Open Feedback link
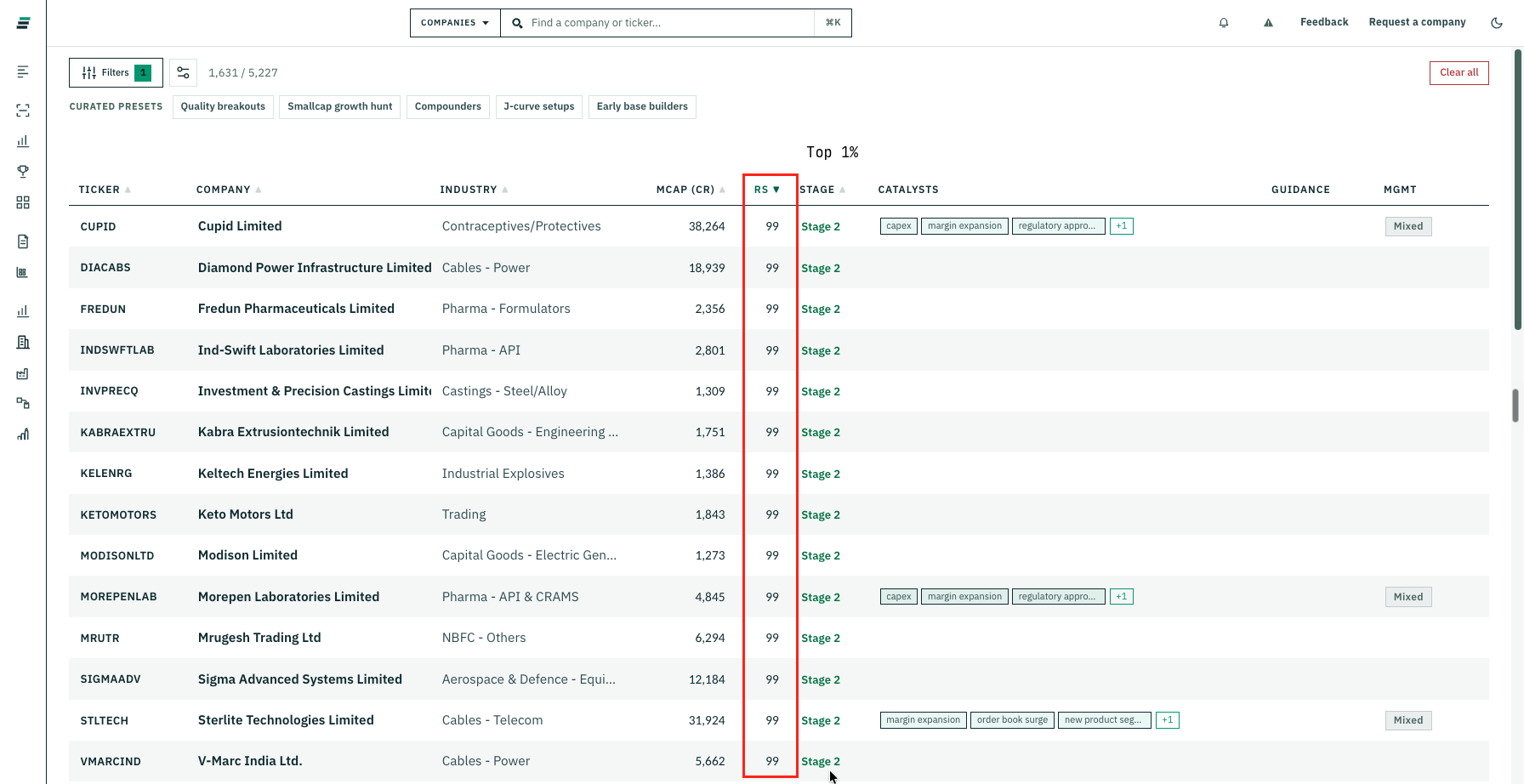The image size is (1524, 784). [1324, 22]
